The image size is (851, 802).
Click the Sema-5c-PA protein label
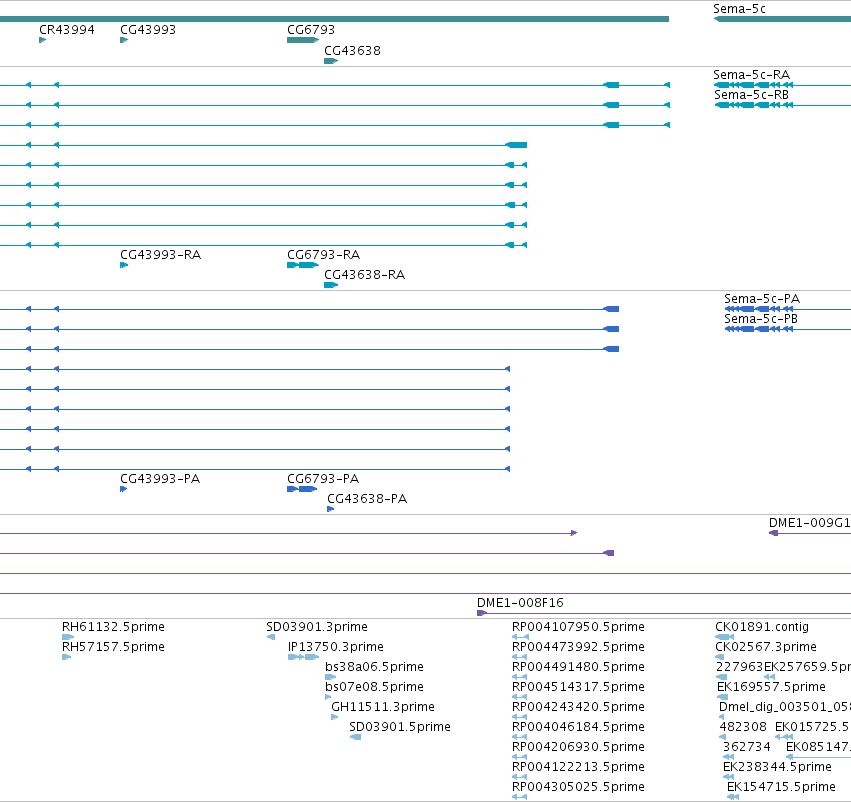click(762, 299)
